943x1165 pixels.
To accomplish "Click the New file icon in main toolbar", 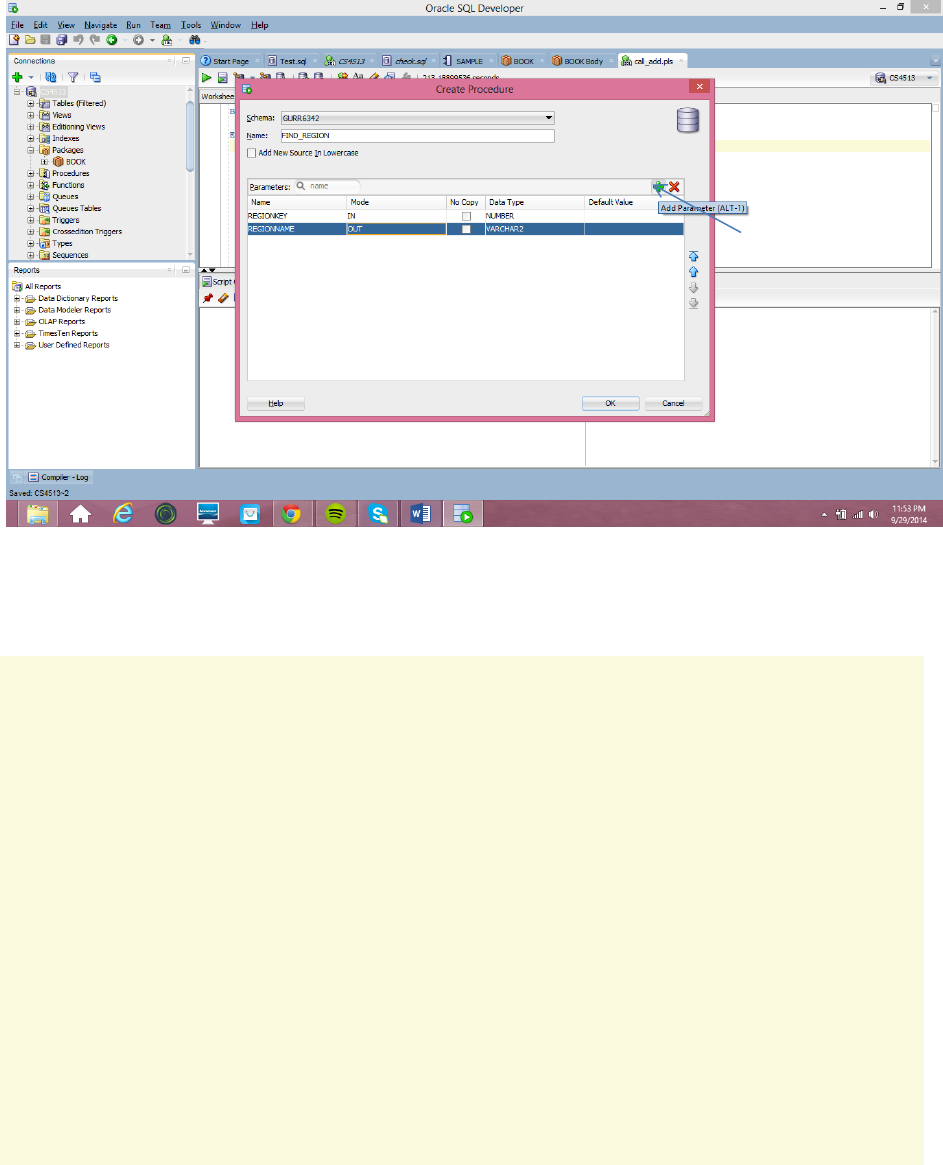I will pos(14,40).
